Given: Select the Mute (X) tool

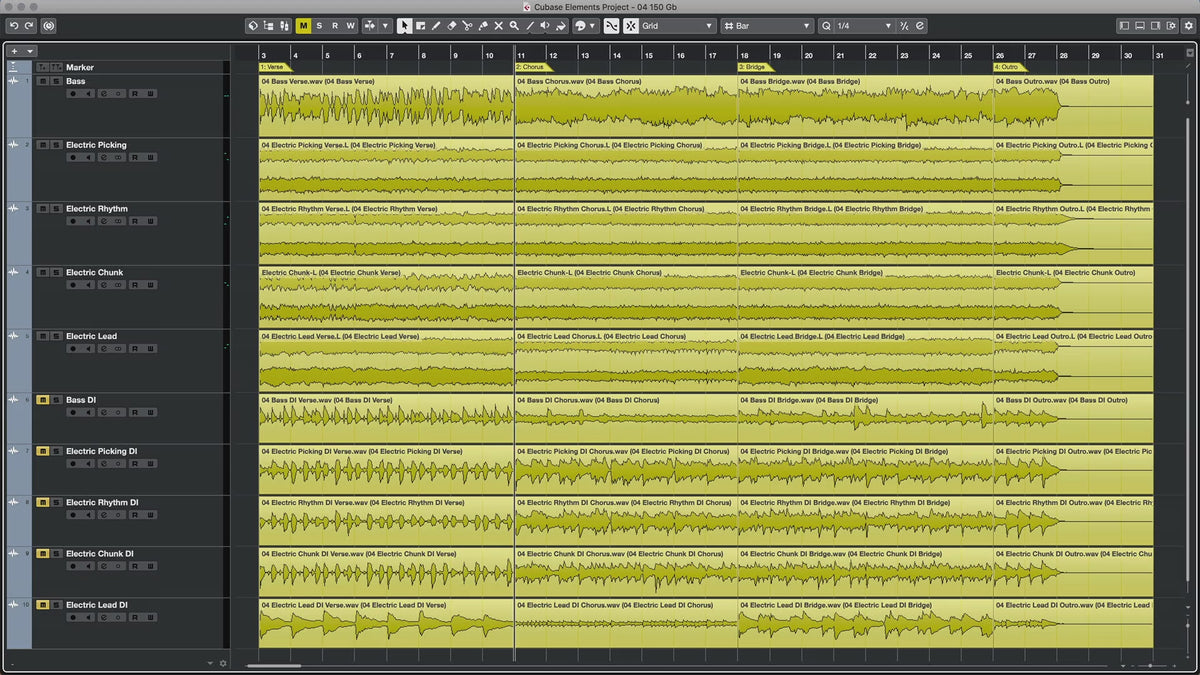Looking at the screenshot, I should point(498,26).
